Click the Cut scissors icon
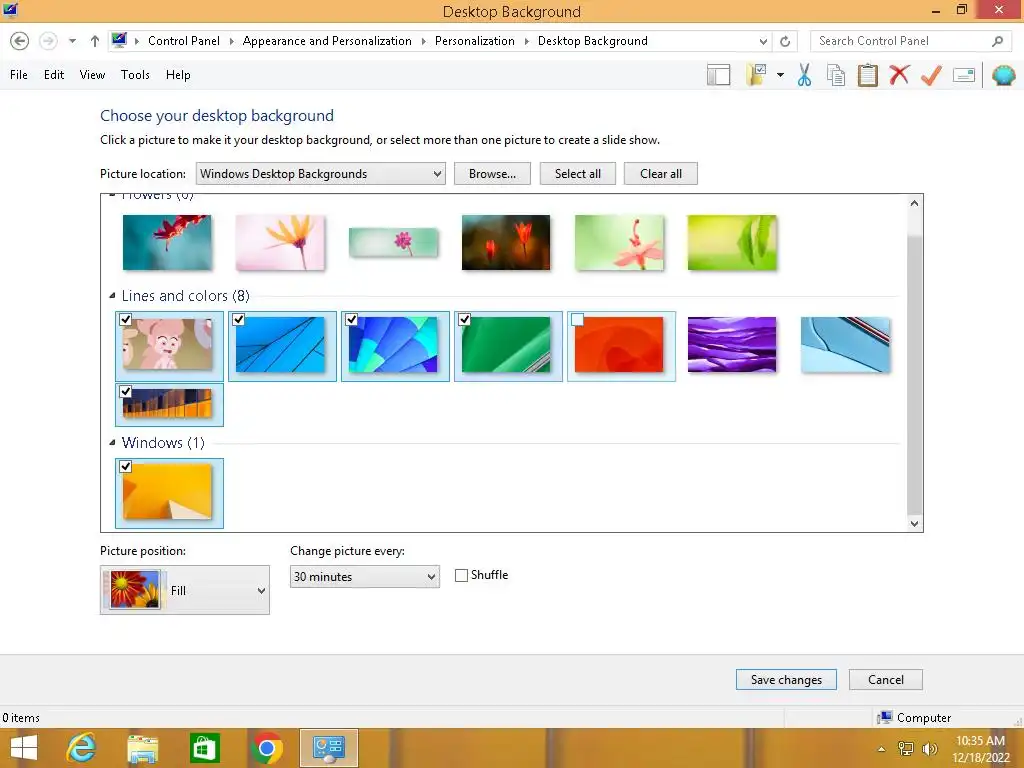Screen dimensions: 1024x768 point(805,75)
